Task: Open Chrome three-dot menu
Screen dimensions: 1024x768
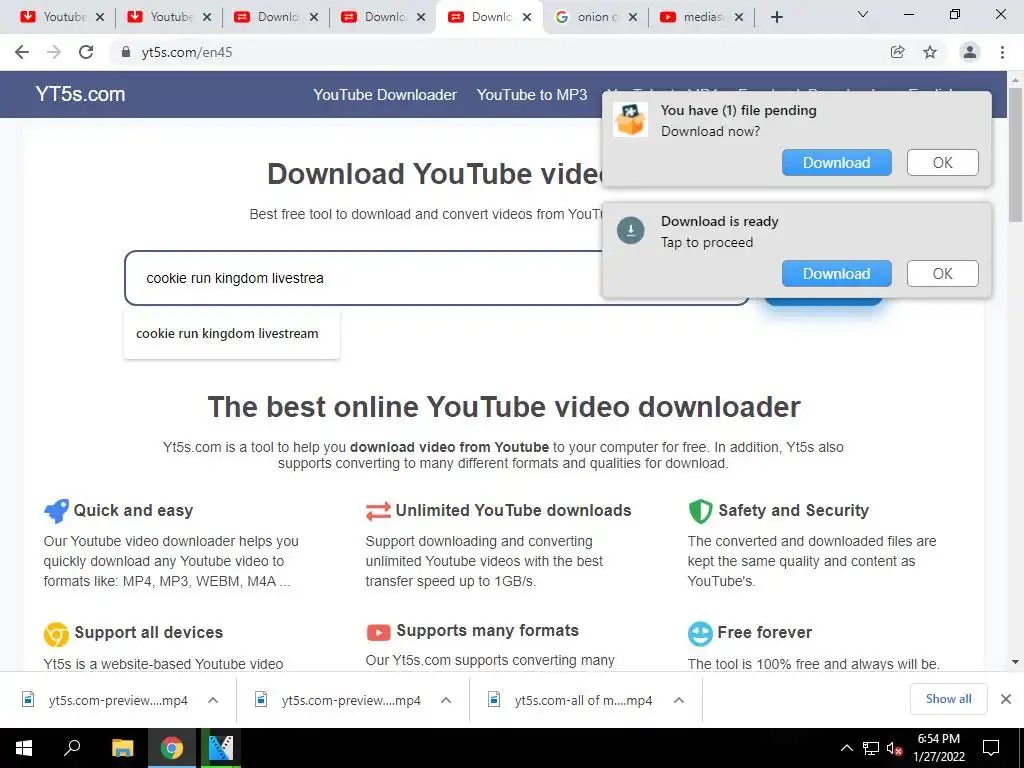Action: 1002,52
